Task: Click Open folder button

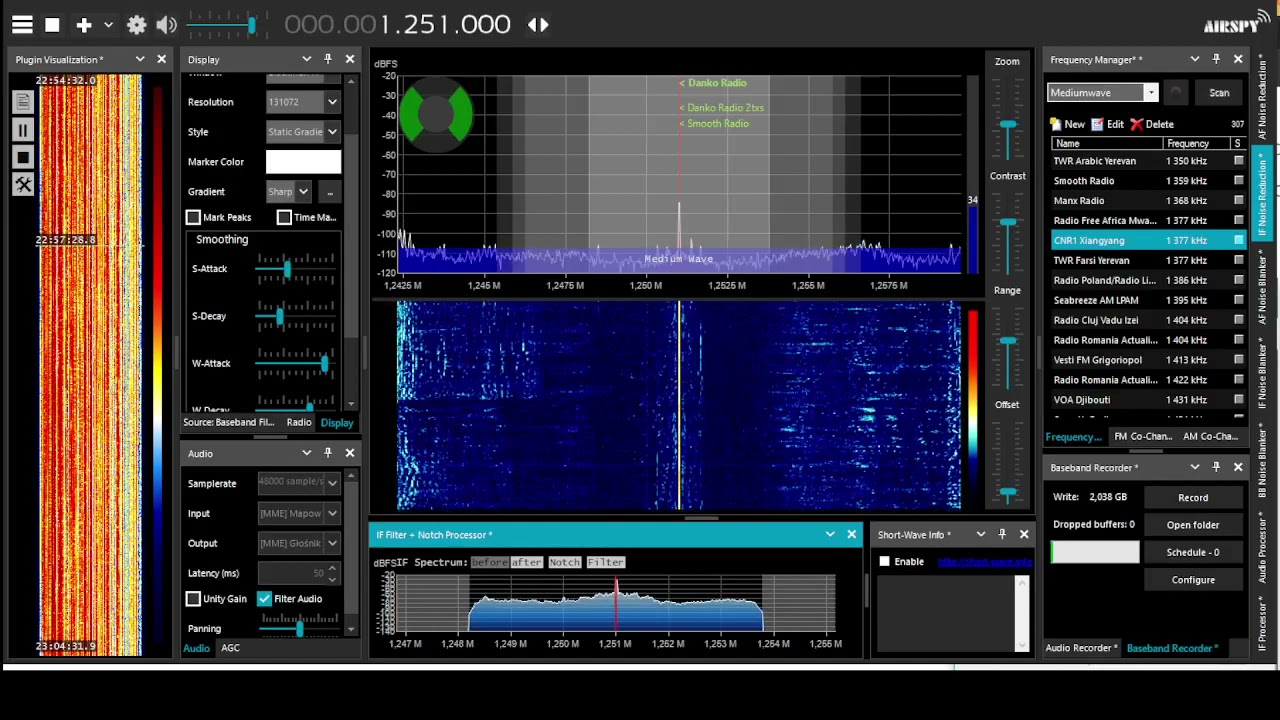Action: tap(1193, 525)
